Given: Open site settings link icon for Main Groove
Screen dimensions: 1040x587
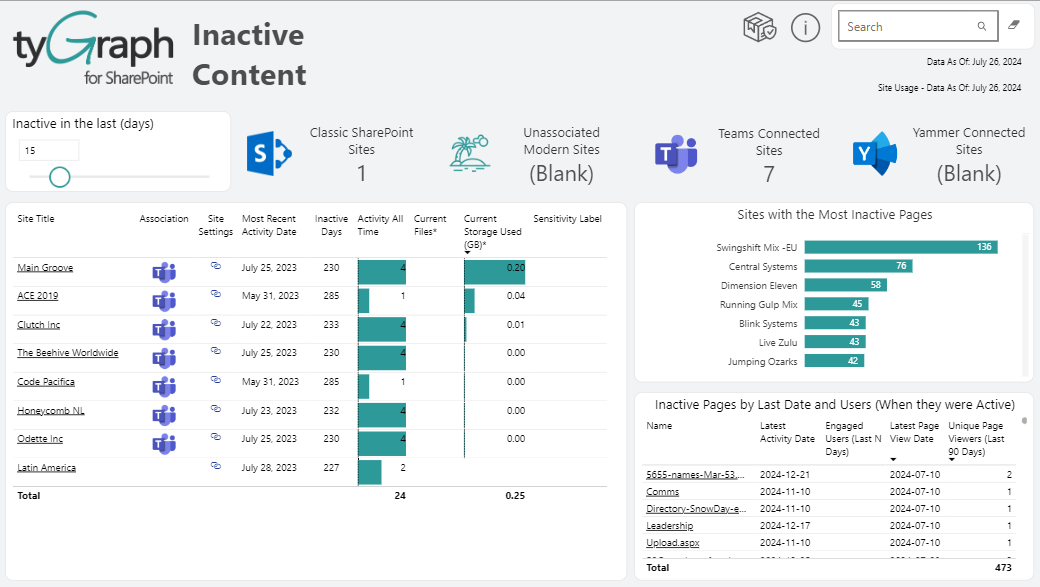Looking at the screenshot, I should (215, 266).
